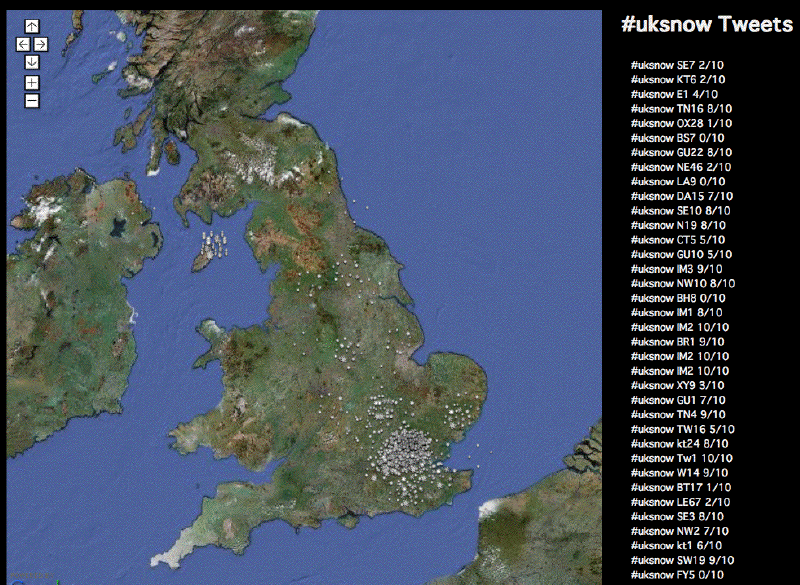This screenshot has height=585, width=800.
Task: Select tweet '#uksnow DA15 7/10'
Action: 682,196
